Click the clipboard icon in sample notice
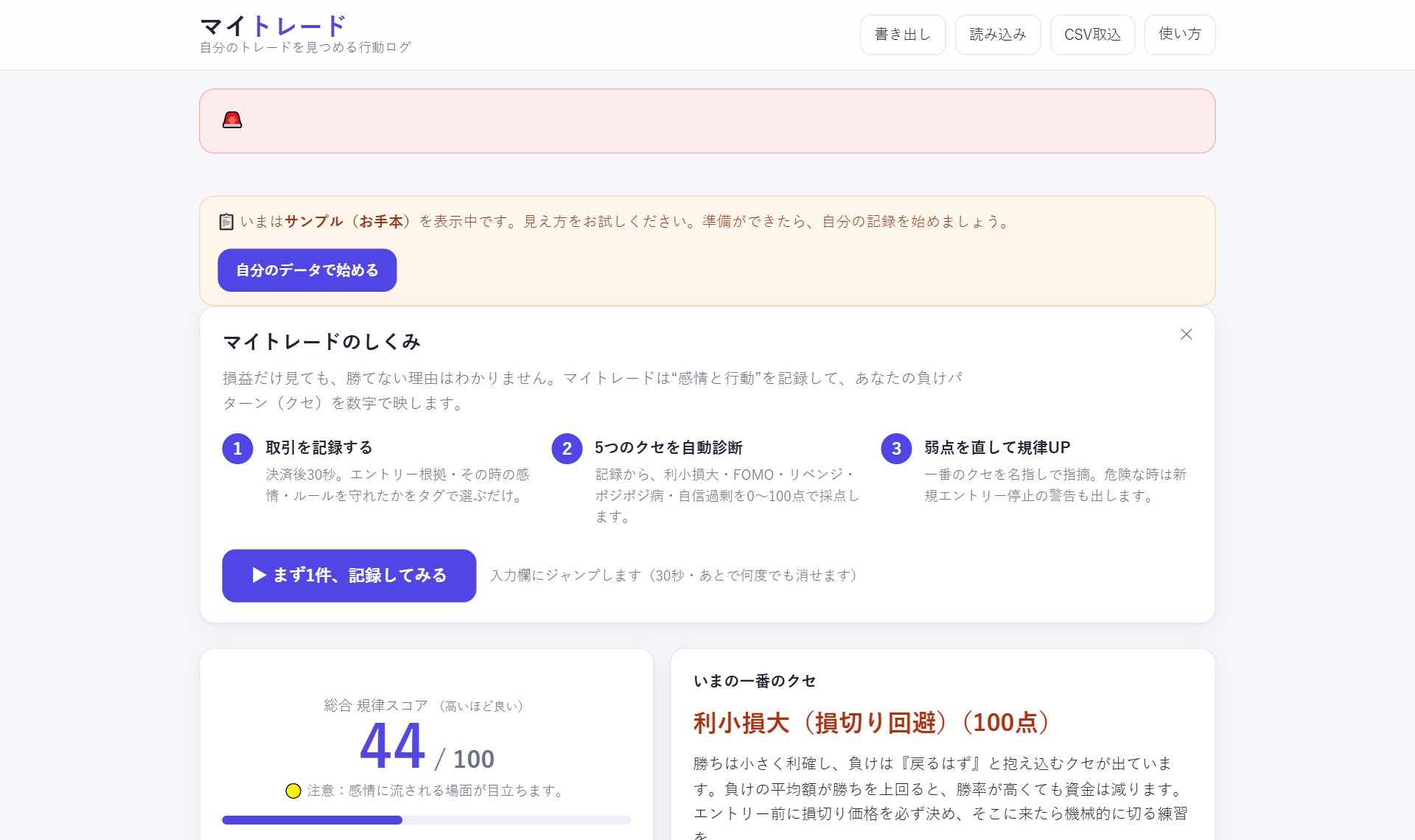Screen dimensions: 1415x840 coord(226,221)
